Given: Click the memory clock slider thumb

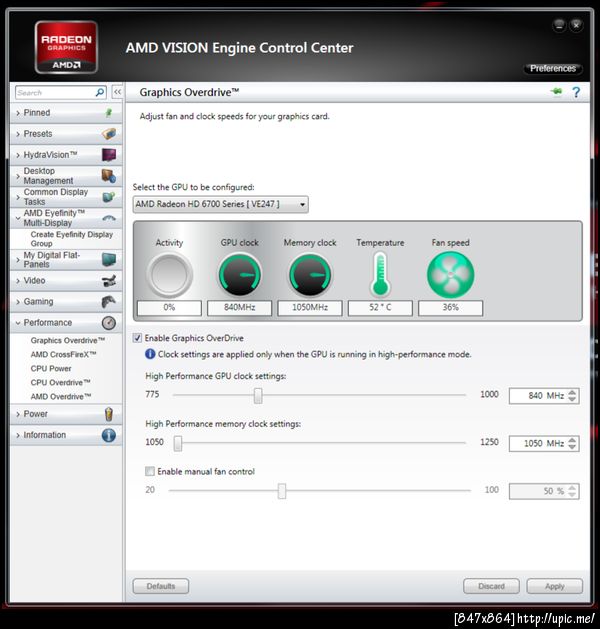Looking at the screenshot, I should (178, 443).
